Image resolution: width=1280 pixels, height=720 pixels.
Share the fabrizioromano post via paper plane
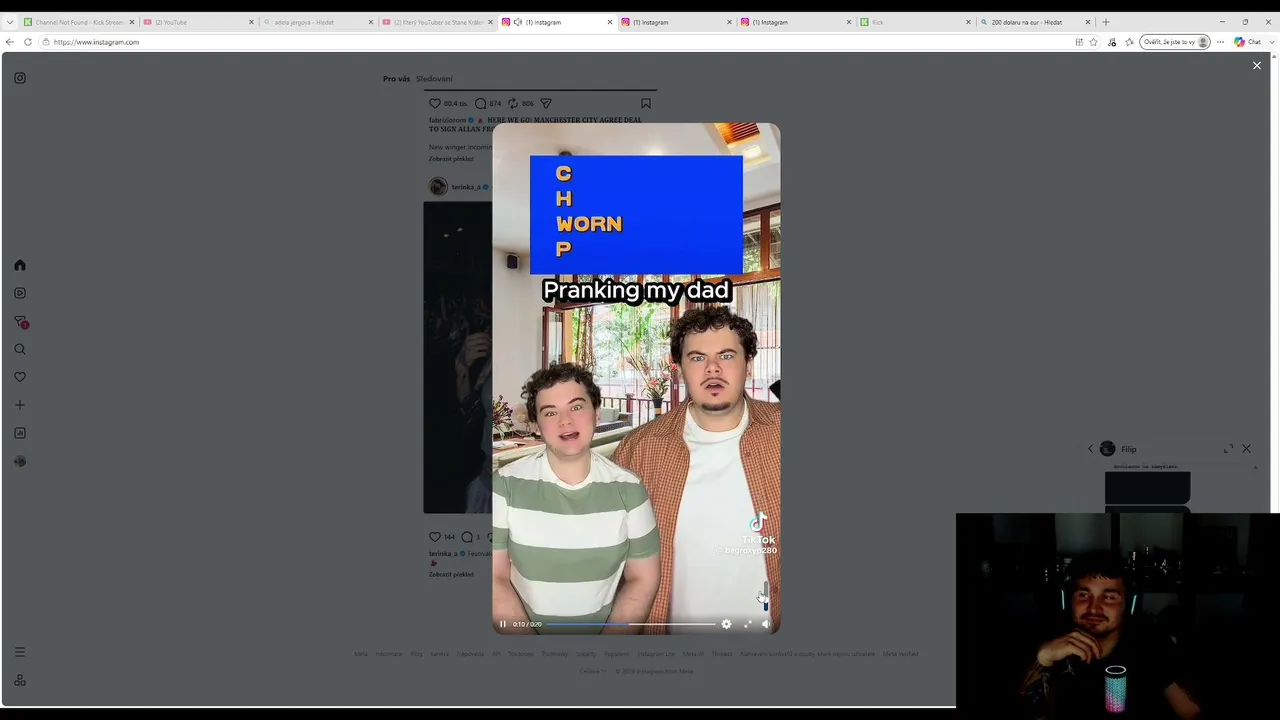(x=546, y=103)
